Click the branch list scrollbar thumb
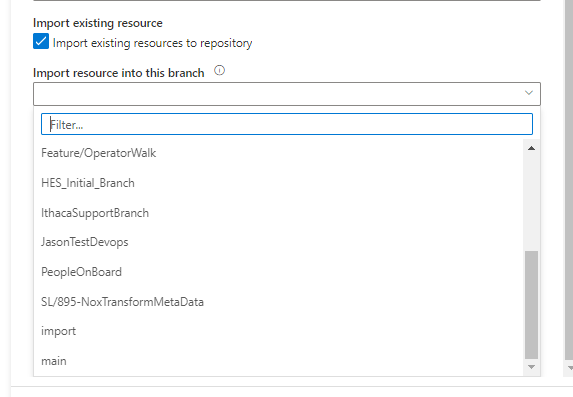The image size is (573, 397). click(531, 305)
